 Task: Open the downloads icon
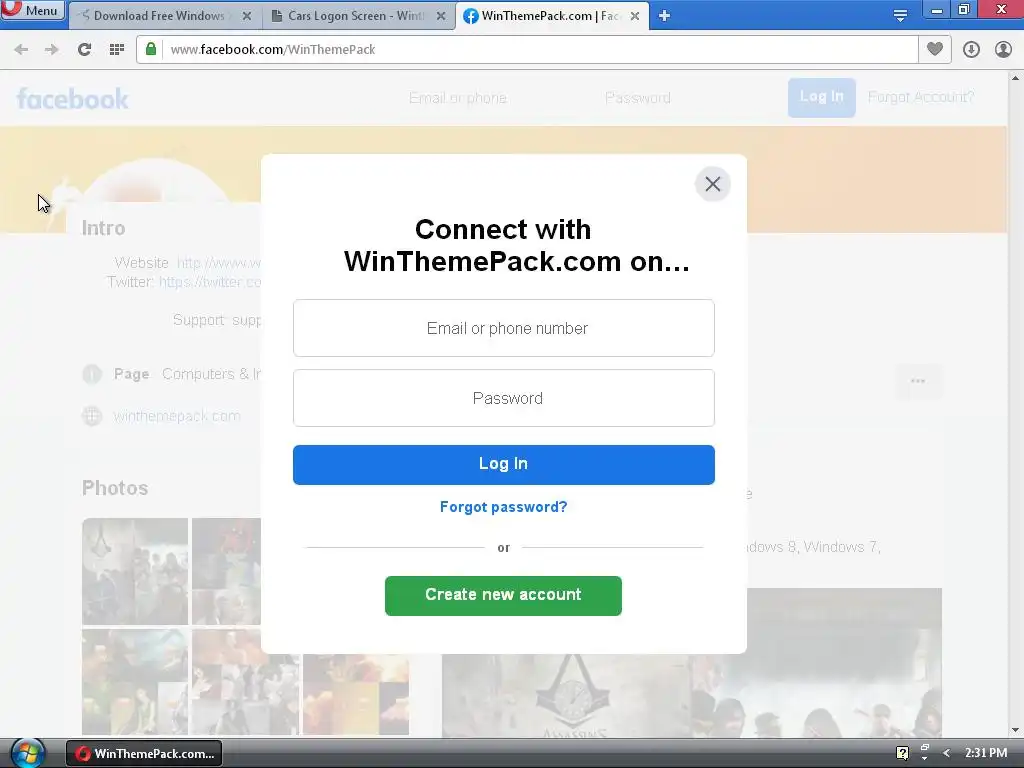971,50
